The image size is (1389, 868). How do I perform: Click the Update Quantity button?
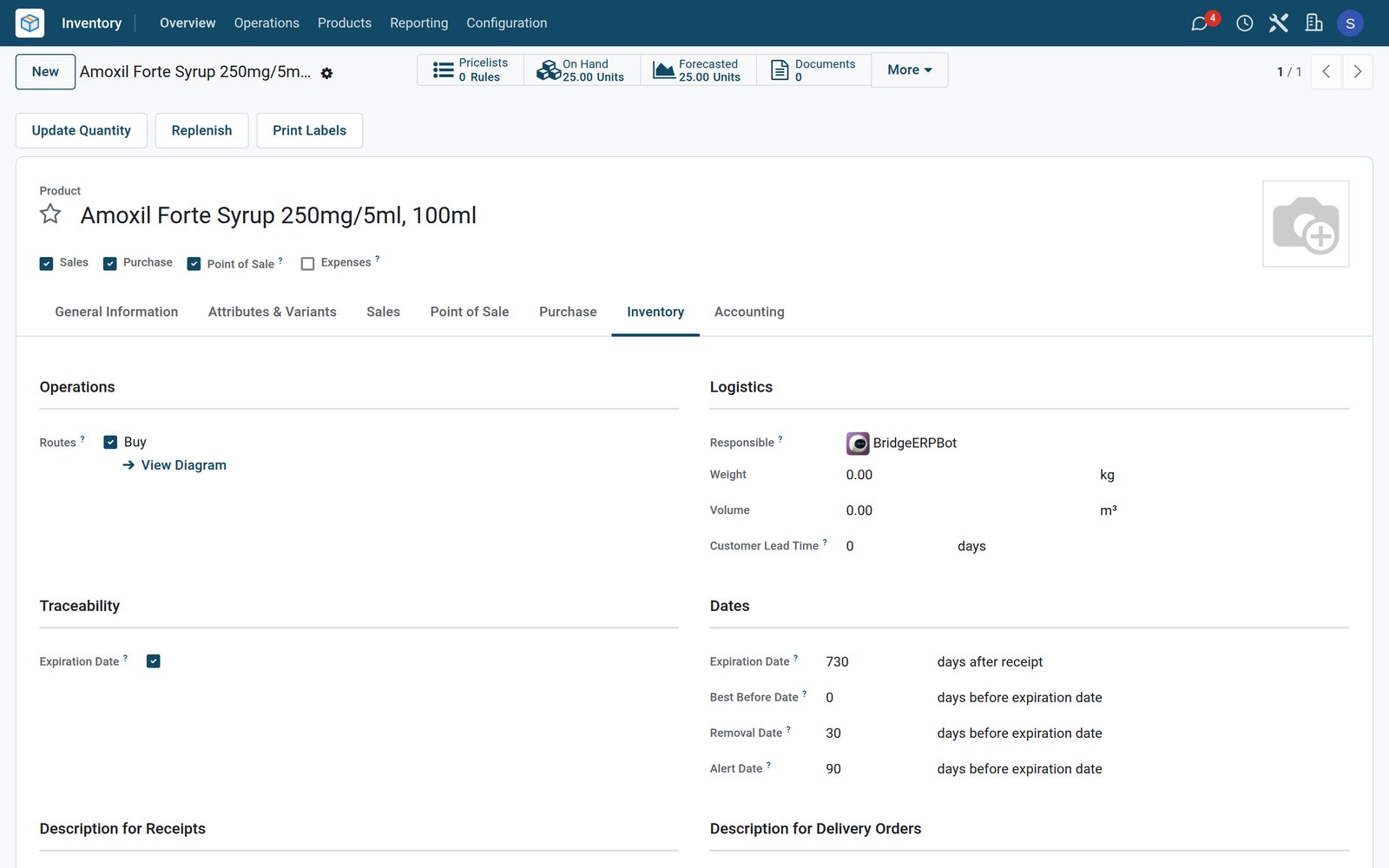pos(82,131)
